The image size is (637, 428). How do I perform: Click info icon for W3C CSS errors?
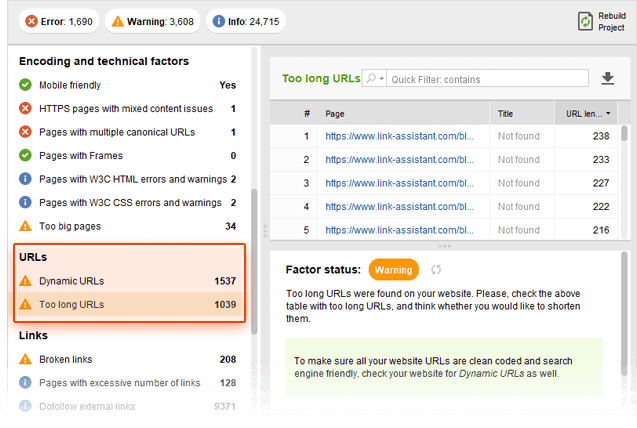(x=26, y=203)
